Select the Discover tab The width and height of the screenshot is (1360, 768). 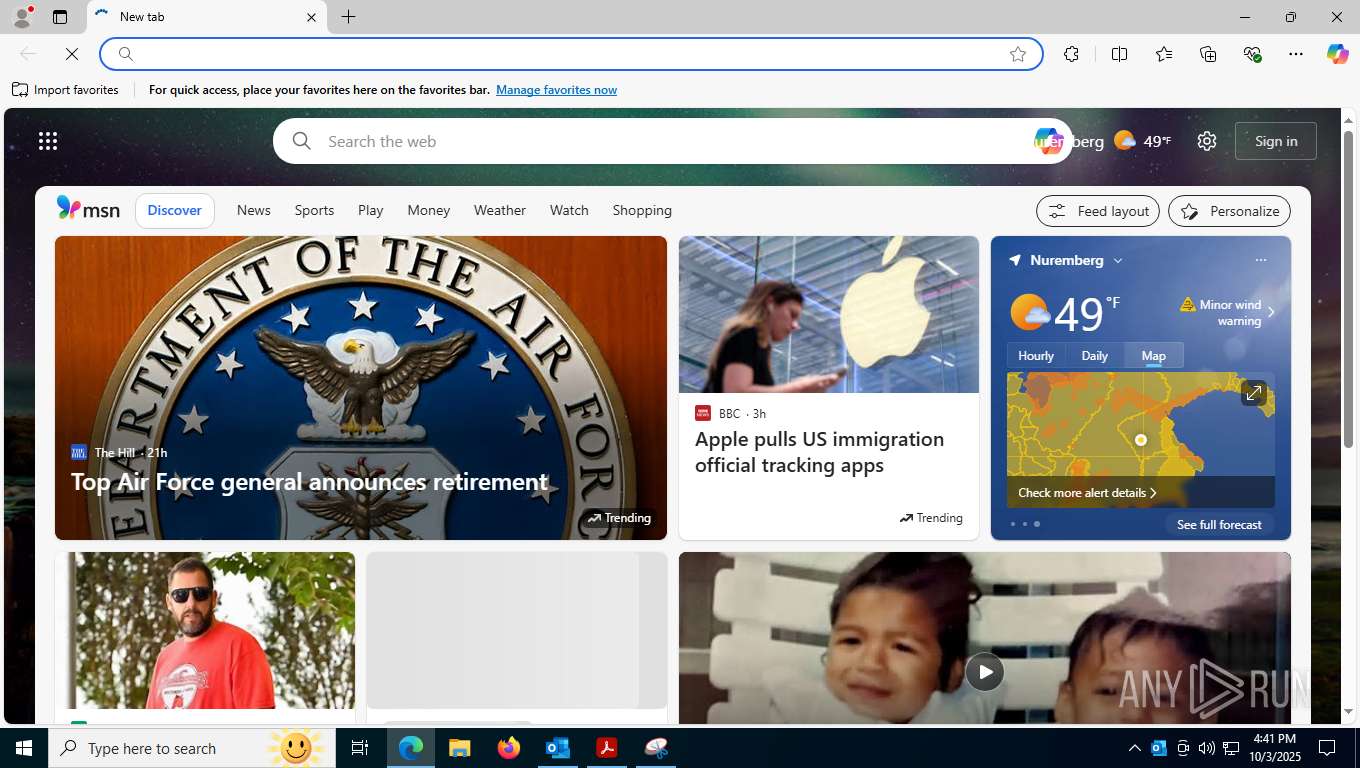click(x=175, y=210)
